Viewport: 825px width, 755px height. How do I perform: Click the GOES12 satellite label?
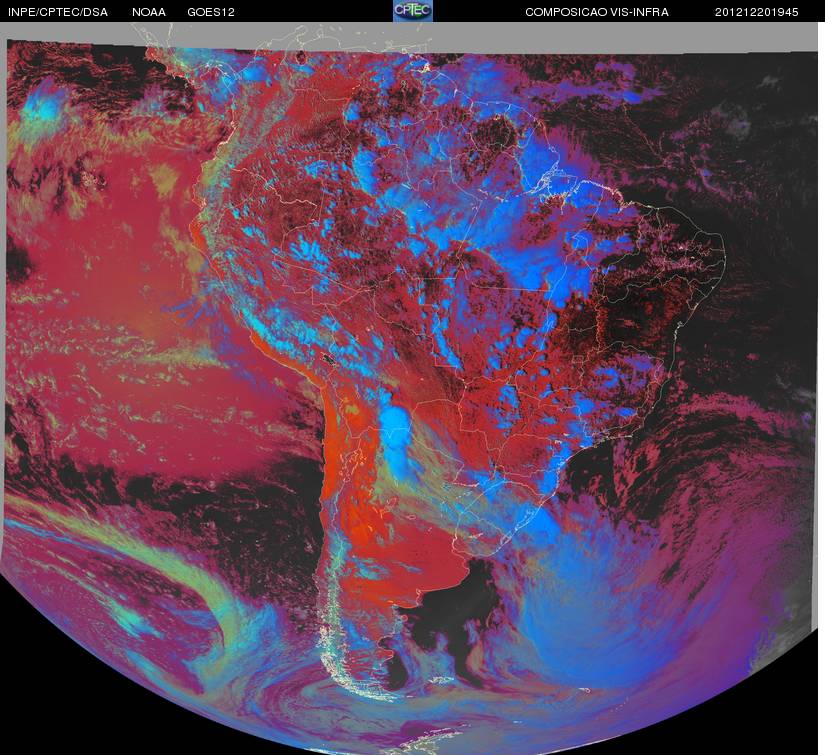click(211, 12)
